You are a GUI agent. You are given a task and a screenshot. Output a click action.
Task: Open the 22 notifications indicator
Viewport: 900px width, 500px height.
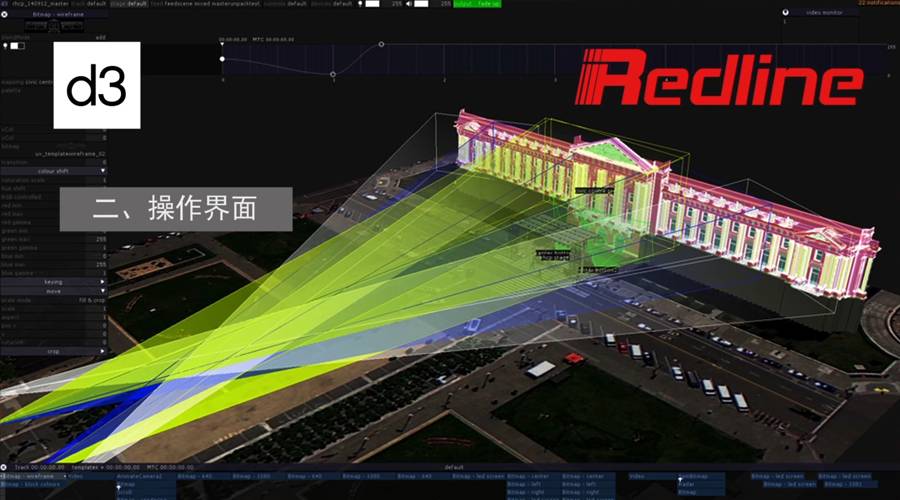point(879,3)
